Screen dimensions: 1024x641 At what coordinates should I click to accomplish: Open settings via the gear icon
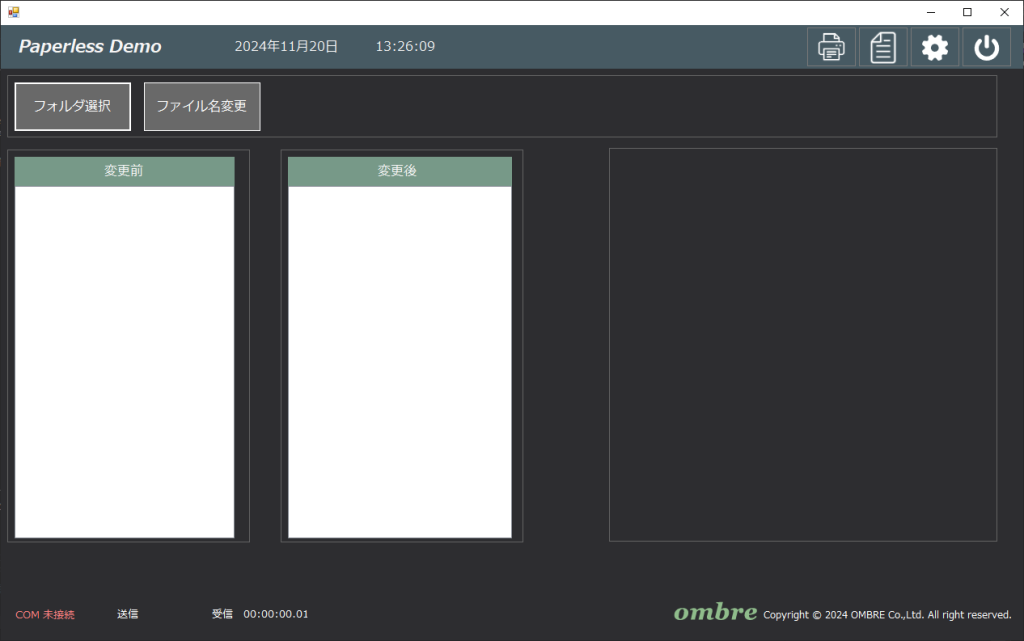935,47
